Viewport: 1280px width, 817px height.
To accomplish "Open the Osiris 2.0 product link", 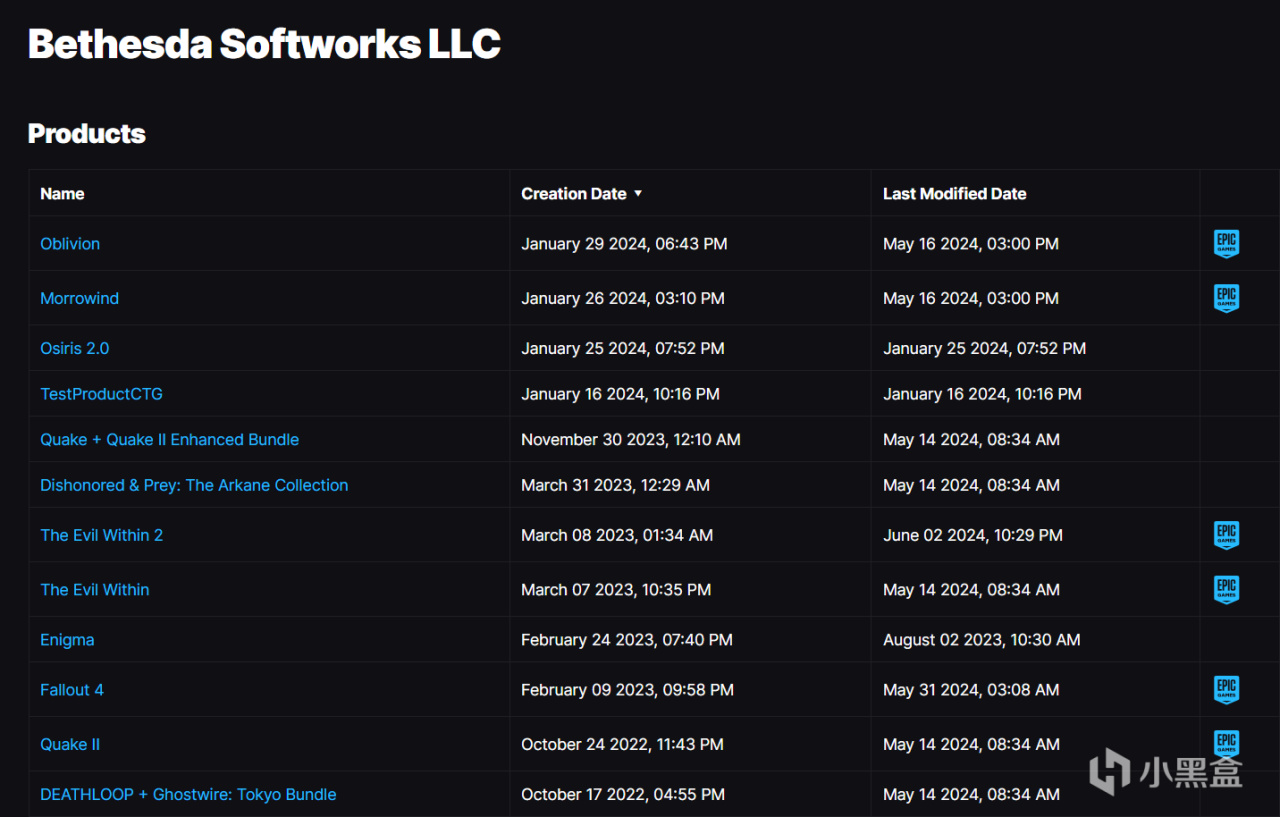I will (75, 348).
